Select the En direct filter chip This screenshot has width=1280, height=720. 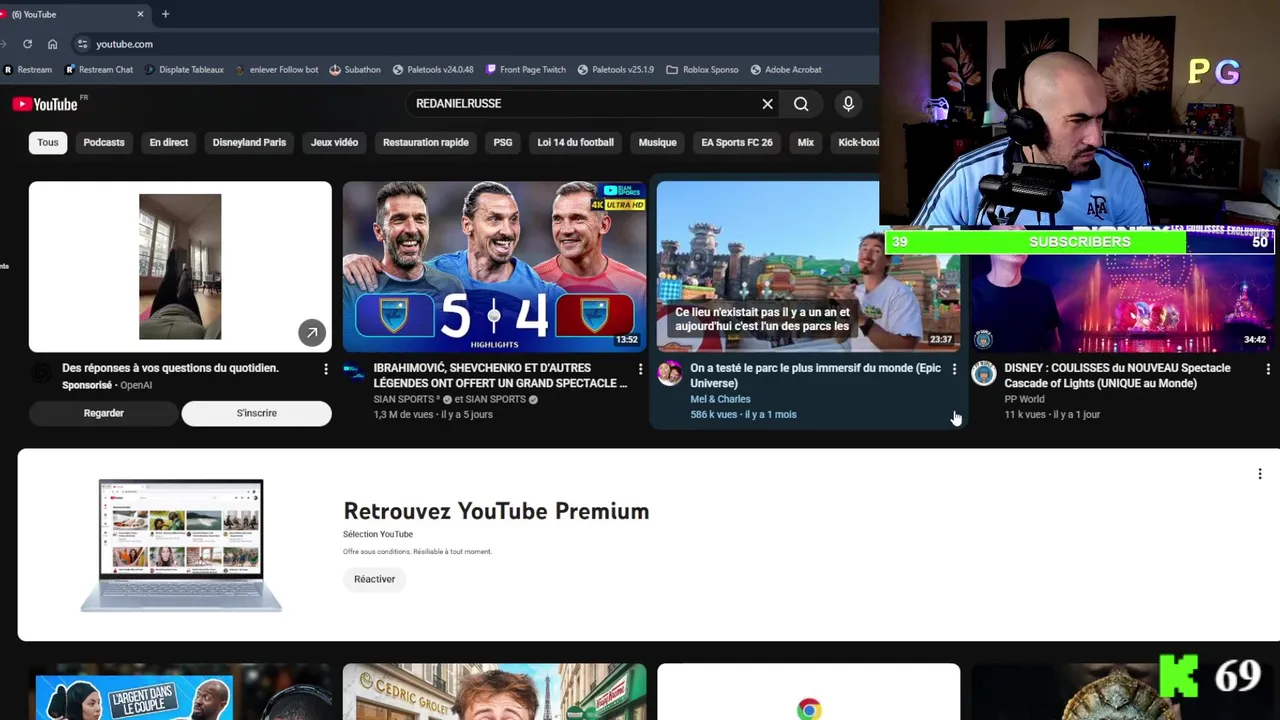click(169, 142)
